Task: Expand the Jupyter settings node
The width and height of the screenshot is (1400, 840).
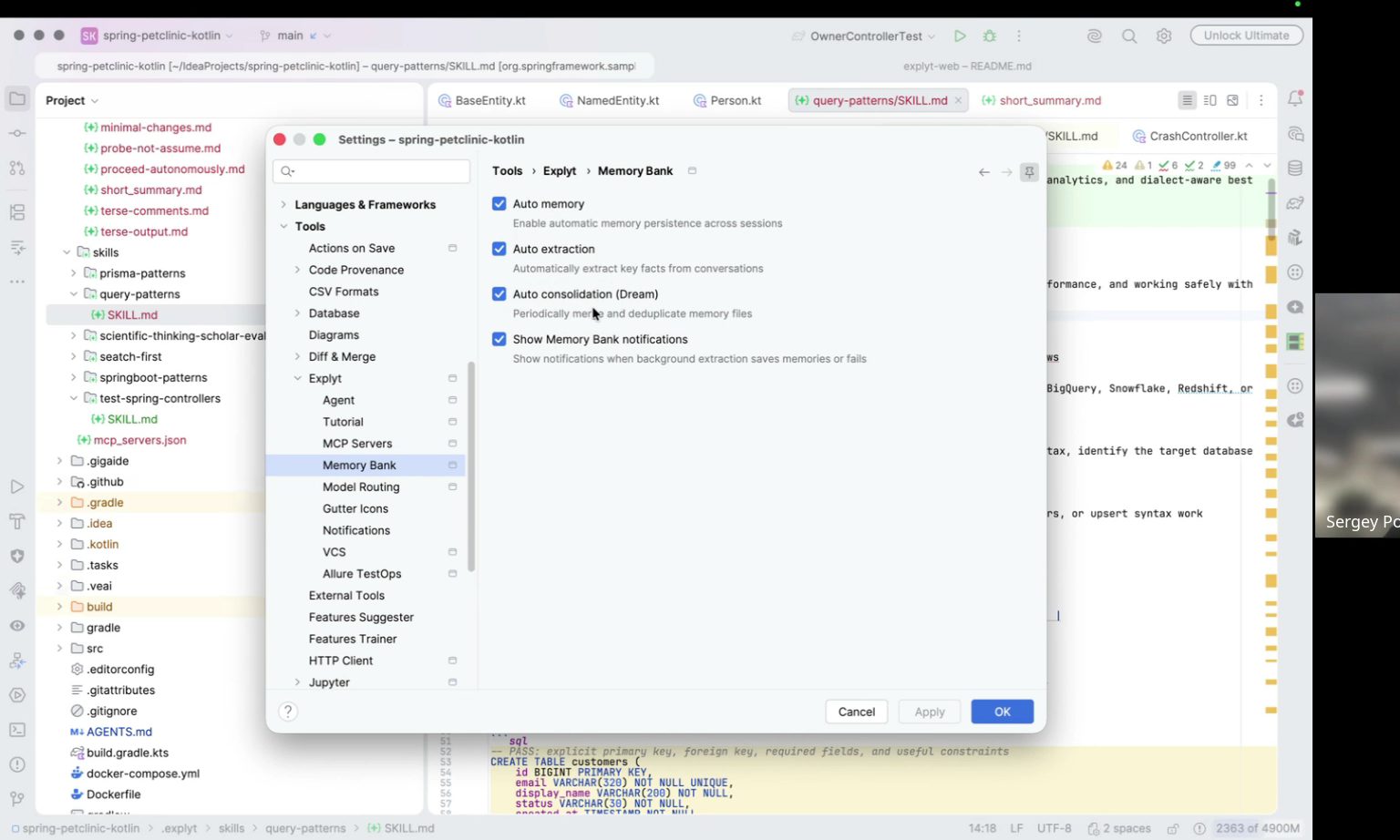Action: 297,682
